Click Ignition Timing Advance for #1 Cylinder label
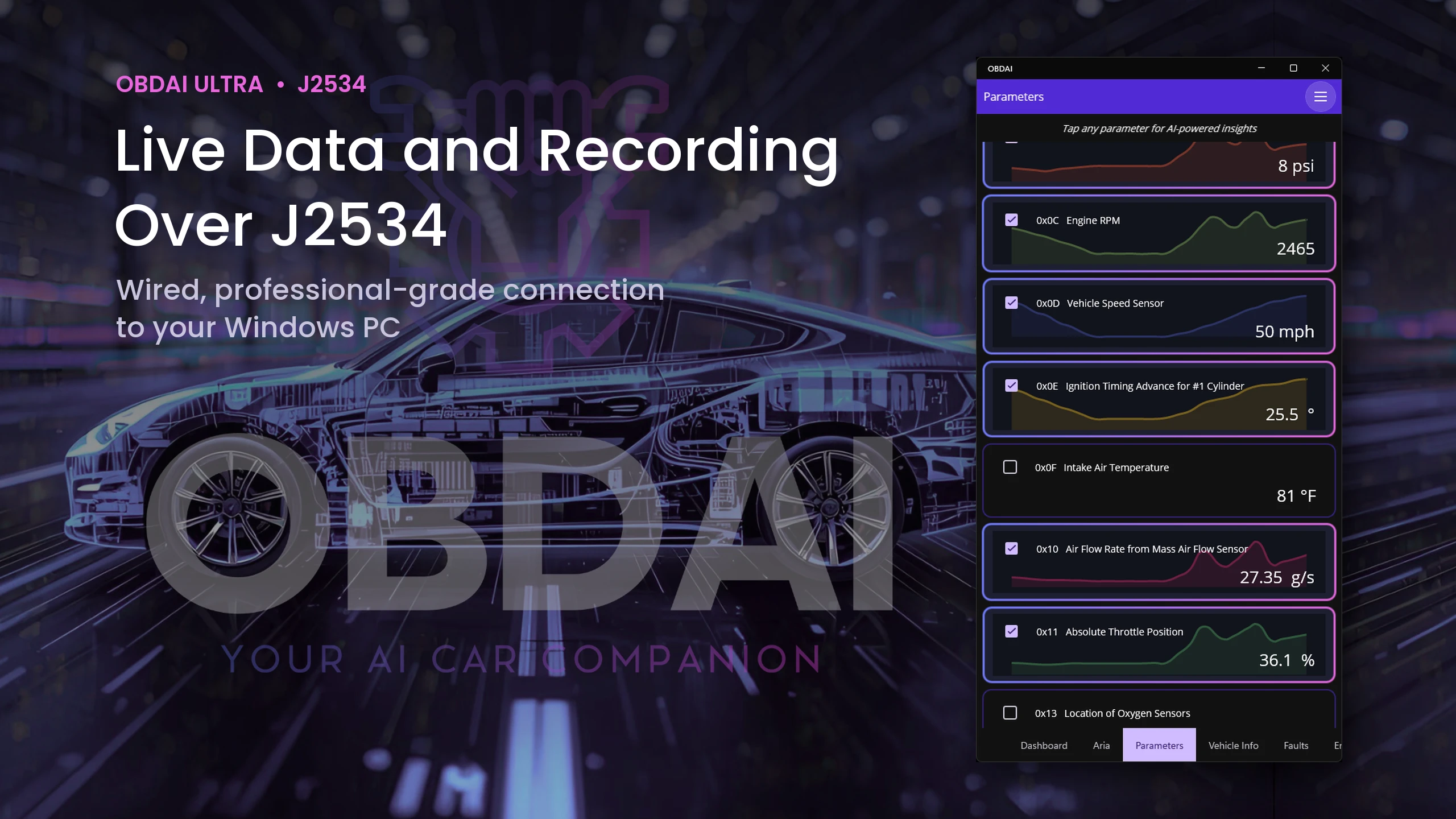Image resolution: width=1456 pixels, height=819 pixels. (x=1155, y=386)
